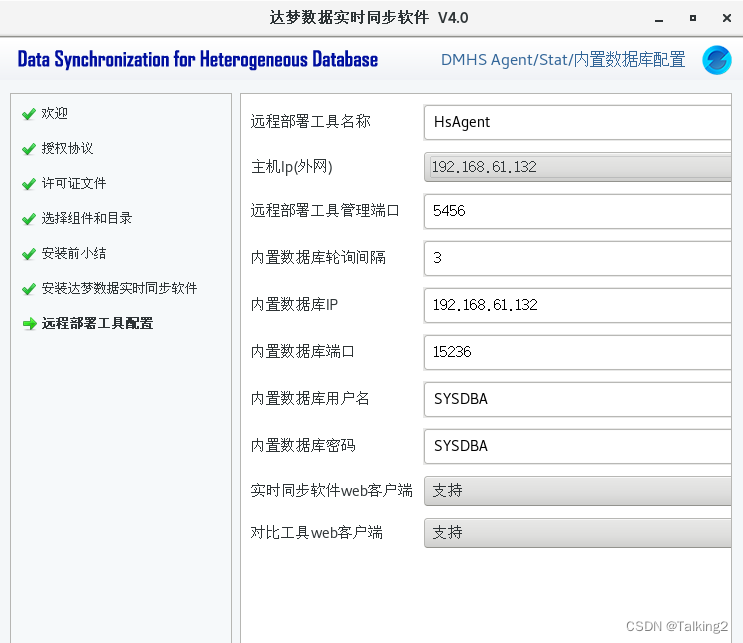Click the DMHS Agent/Stat/内置数据库配置 heading
The height and width of the screenshot is (643, 743).
pos(563,60)
